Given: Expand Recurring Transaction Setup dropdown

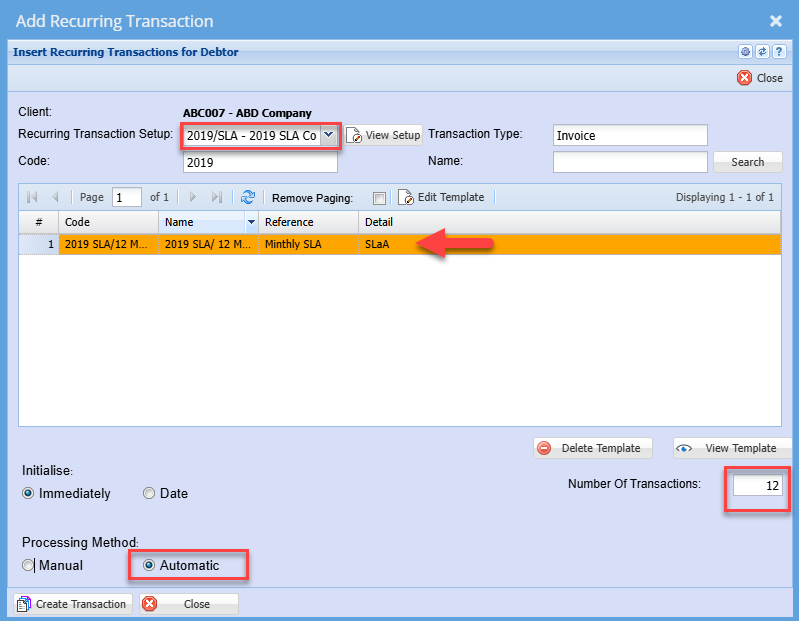Looking at the screenshot, I should 328,135.
